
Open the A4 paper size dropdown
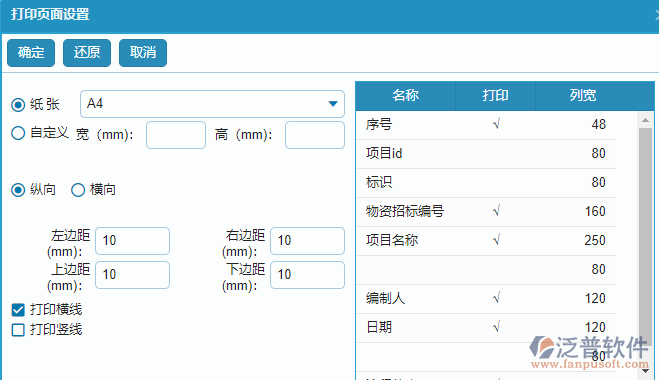[212, 104]
